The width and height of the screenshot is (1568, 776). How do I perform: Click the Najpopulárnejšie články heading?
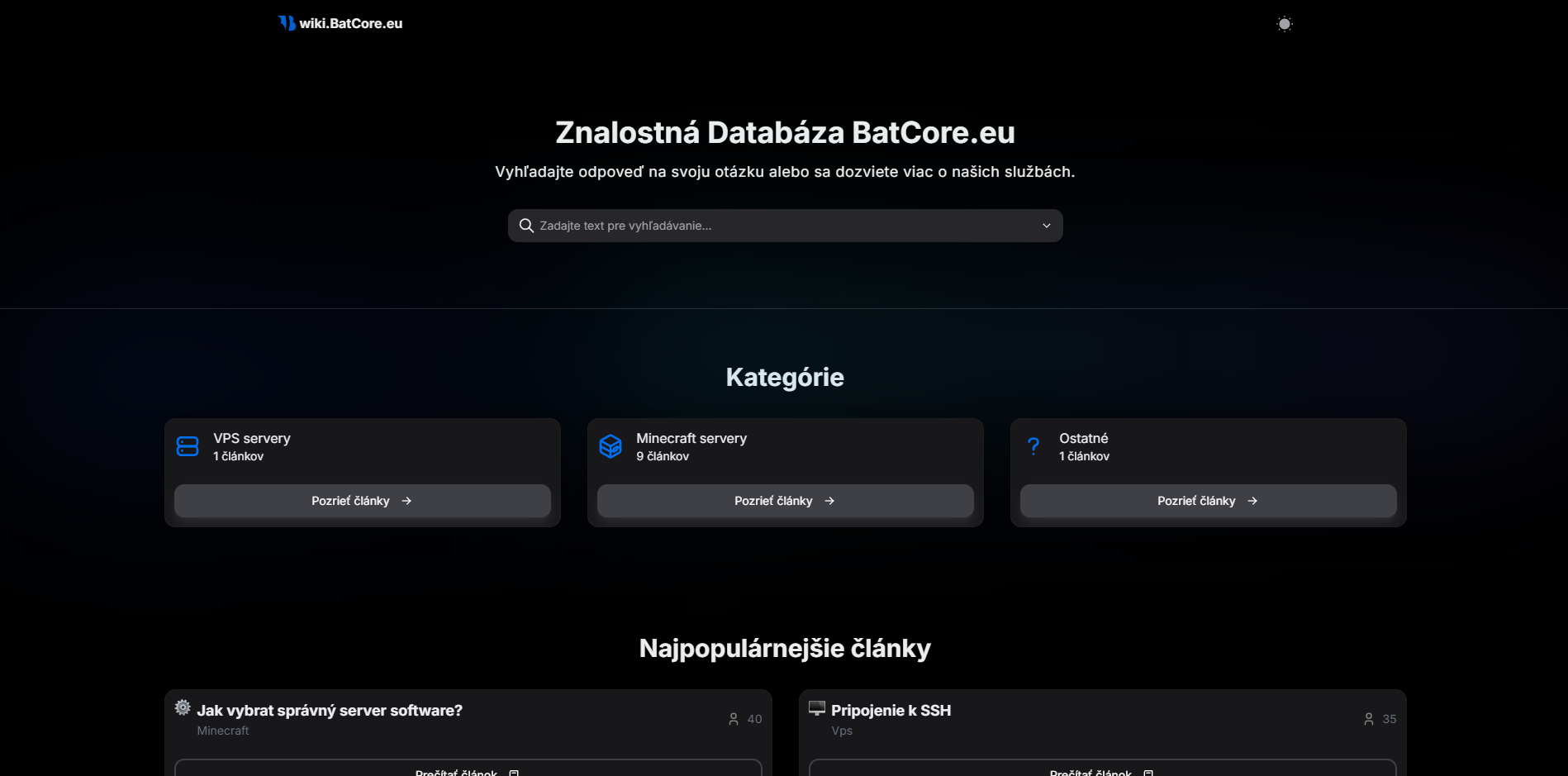pos(785,648)
